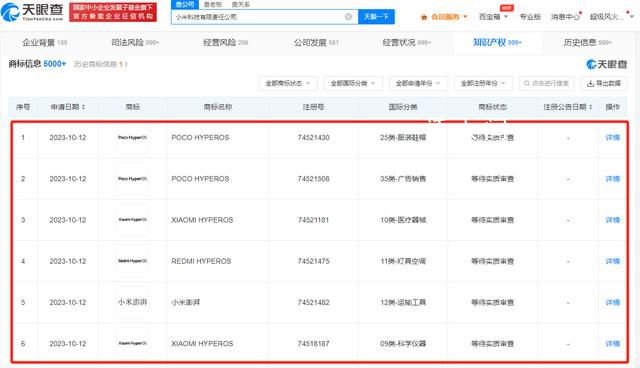Click 小米澎湃 trademark name text
640x368 pixels.
(x=185, y=302)
